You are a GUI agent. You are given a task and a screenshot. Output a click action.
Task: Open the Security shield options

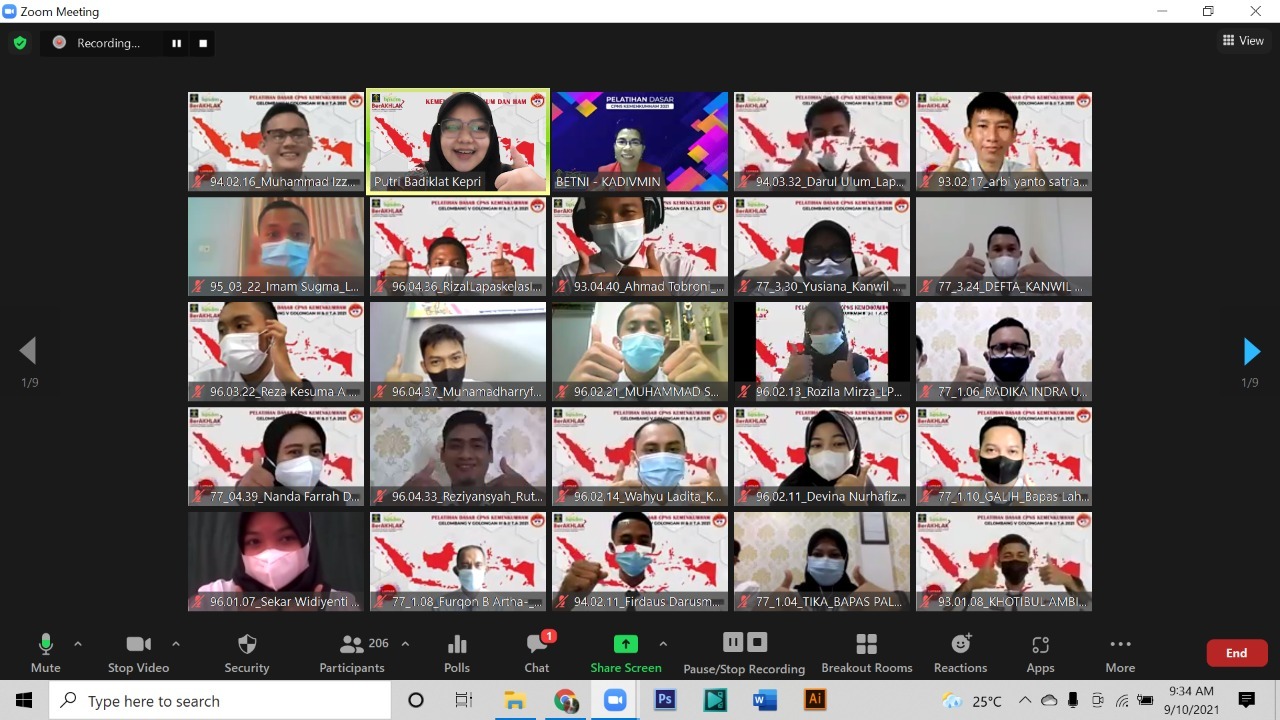(247, 653)
